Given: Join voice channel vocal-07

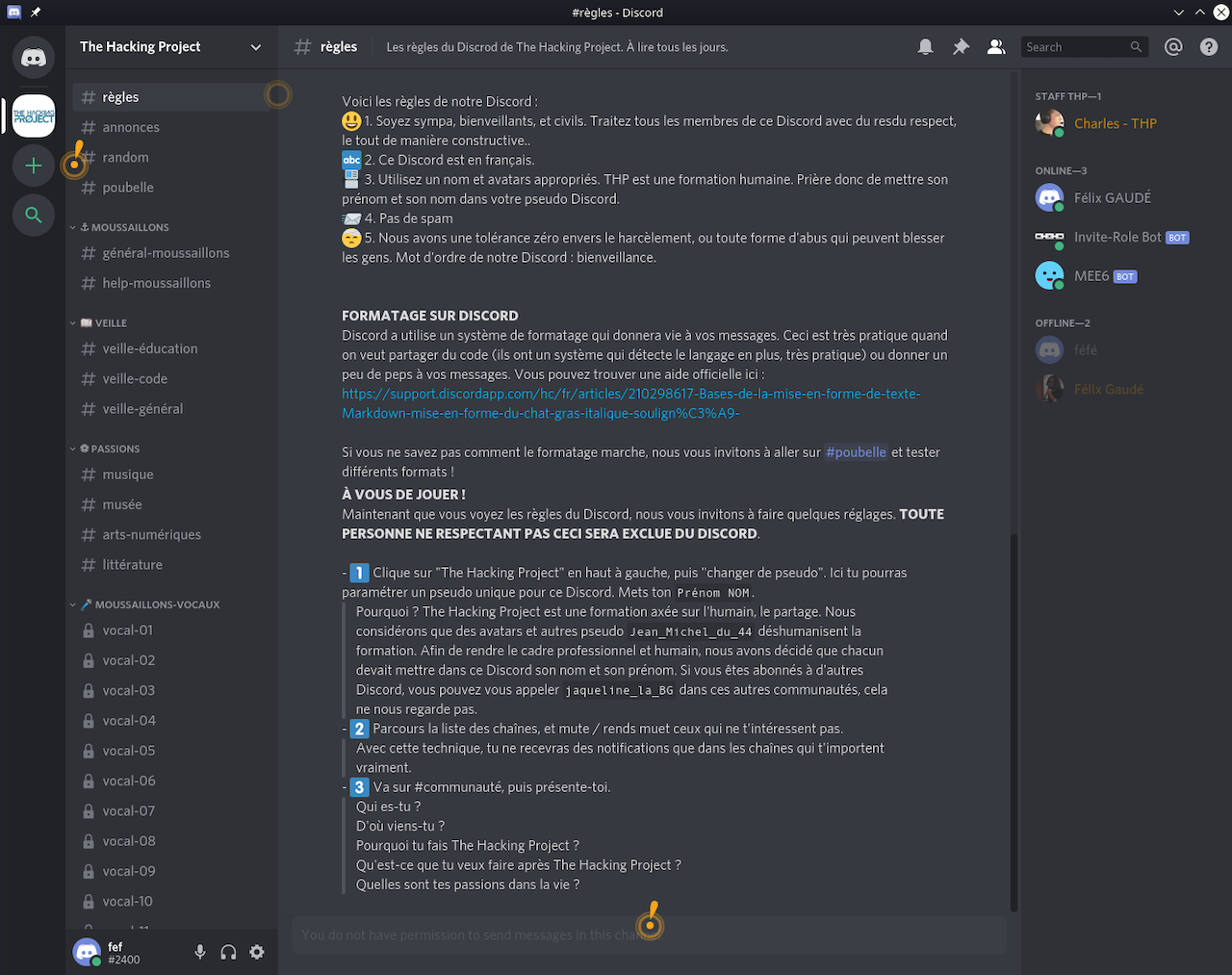Looking at the screenshot, I should [x=171, y=811].
